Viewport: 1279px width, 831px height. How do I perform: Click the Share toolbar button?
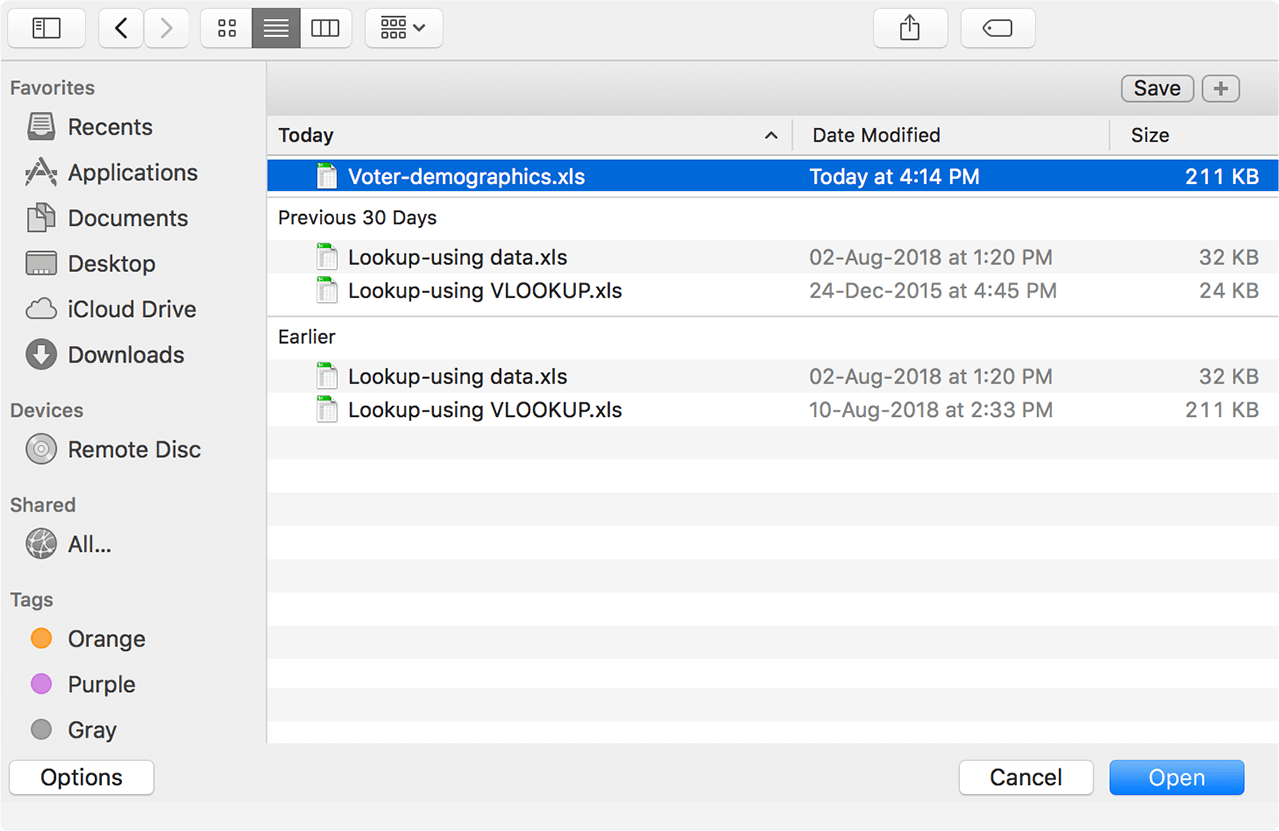pyautogui.click(x=910, y=28)
